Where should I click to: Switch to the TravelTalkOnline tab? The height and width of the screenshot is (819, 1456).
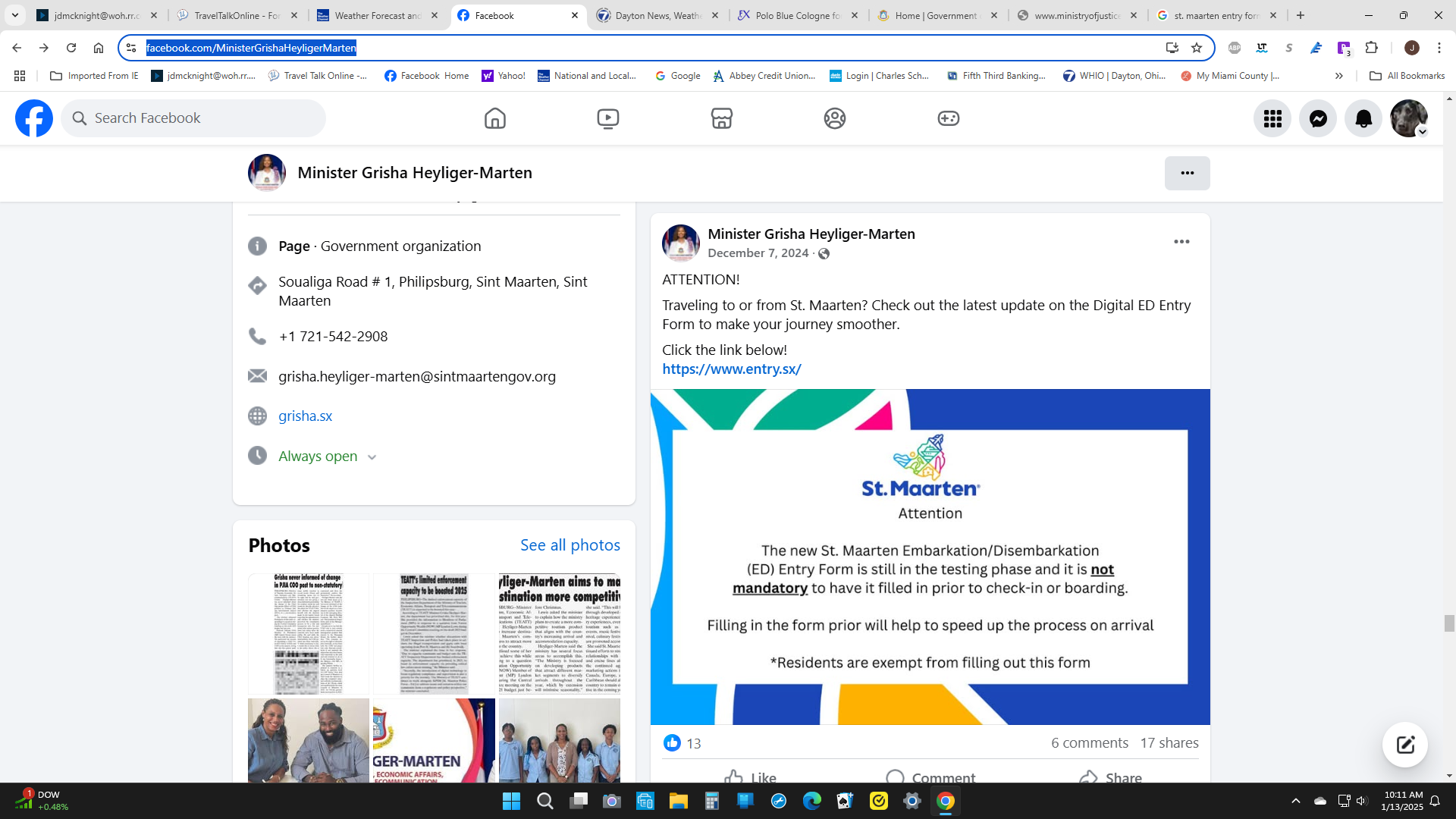pos(237,15)
